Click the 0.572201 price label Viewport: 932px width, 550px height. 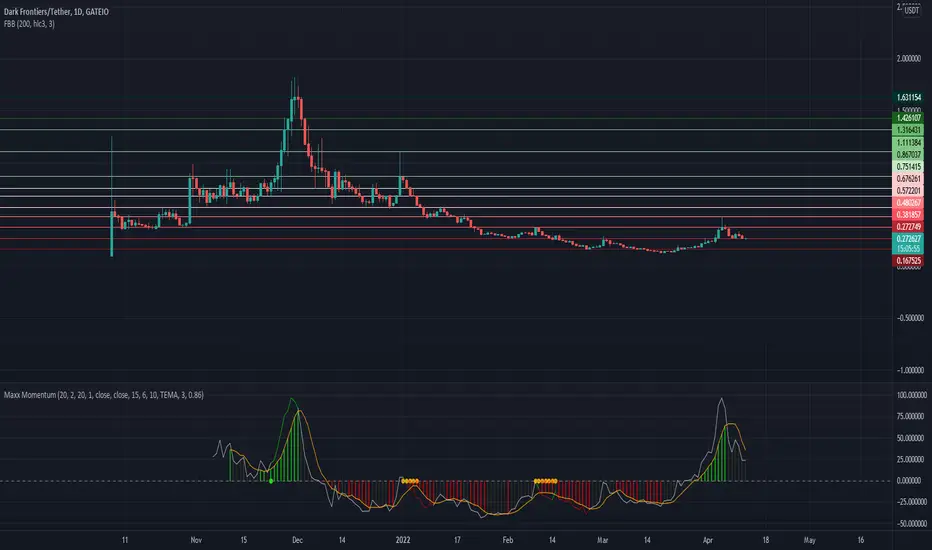click(909, 190)
